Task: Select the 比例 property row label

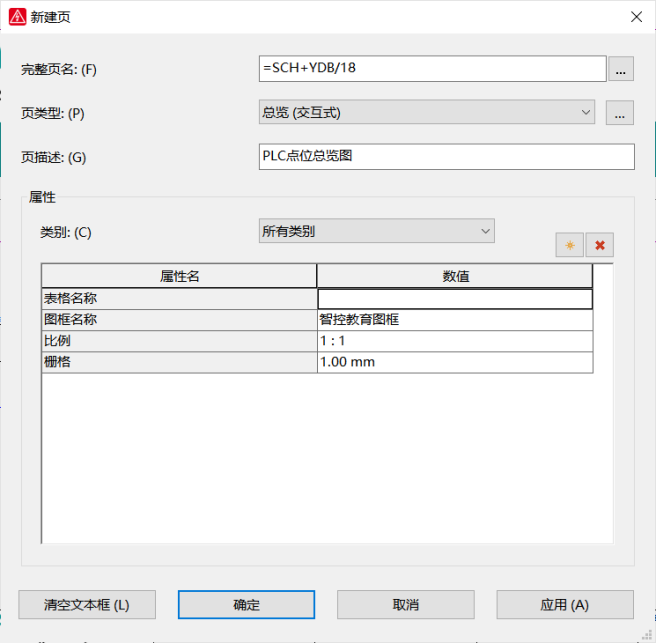Action: pyautogui.click(x=179, y=341)
